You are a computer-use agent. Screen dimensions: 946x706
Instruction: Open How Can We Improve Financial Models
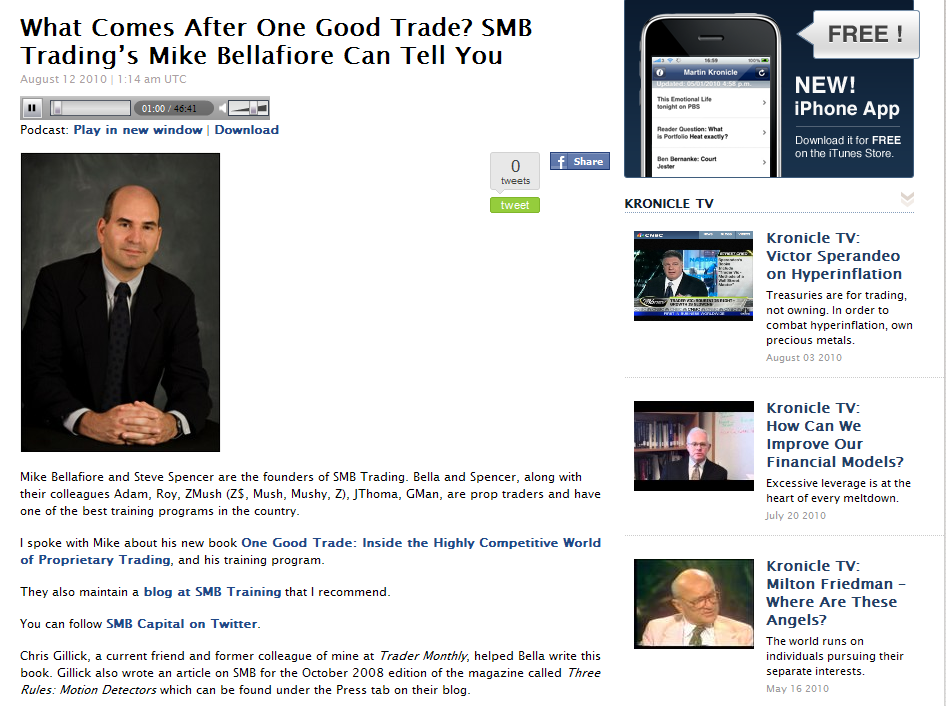[x=835, y=435]
